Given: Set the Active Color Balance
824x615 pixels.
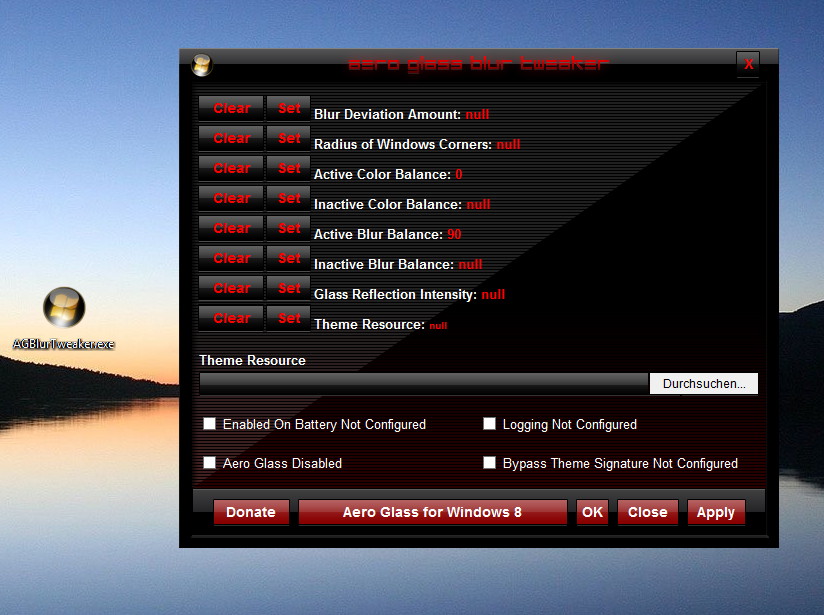Looking at the screenshot, I should pos(289,168).
